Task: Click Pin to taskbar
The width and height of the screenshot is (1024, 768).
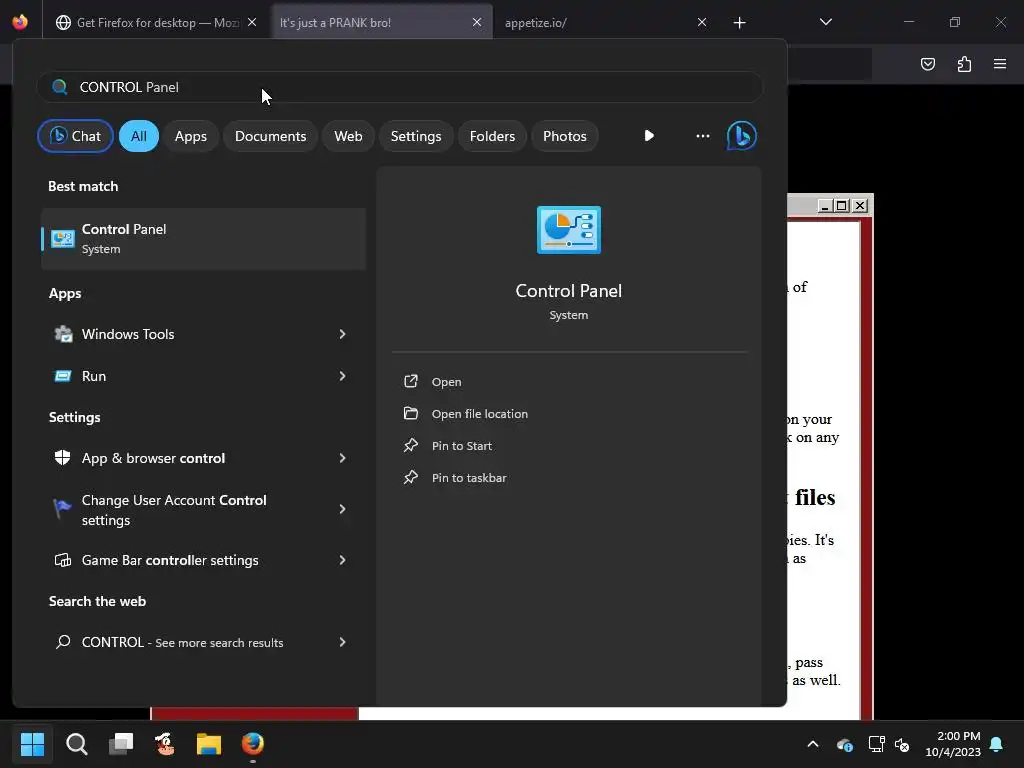Action: click(x=469, y=478)
